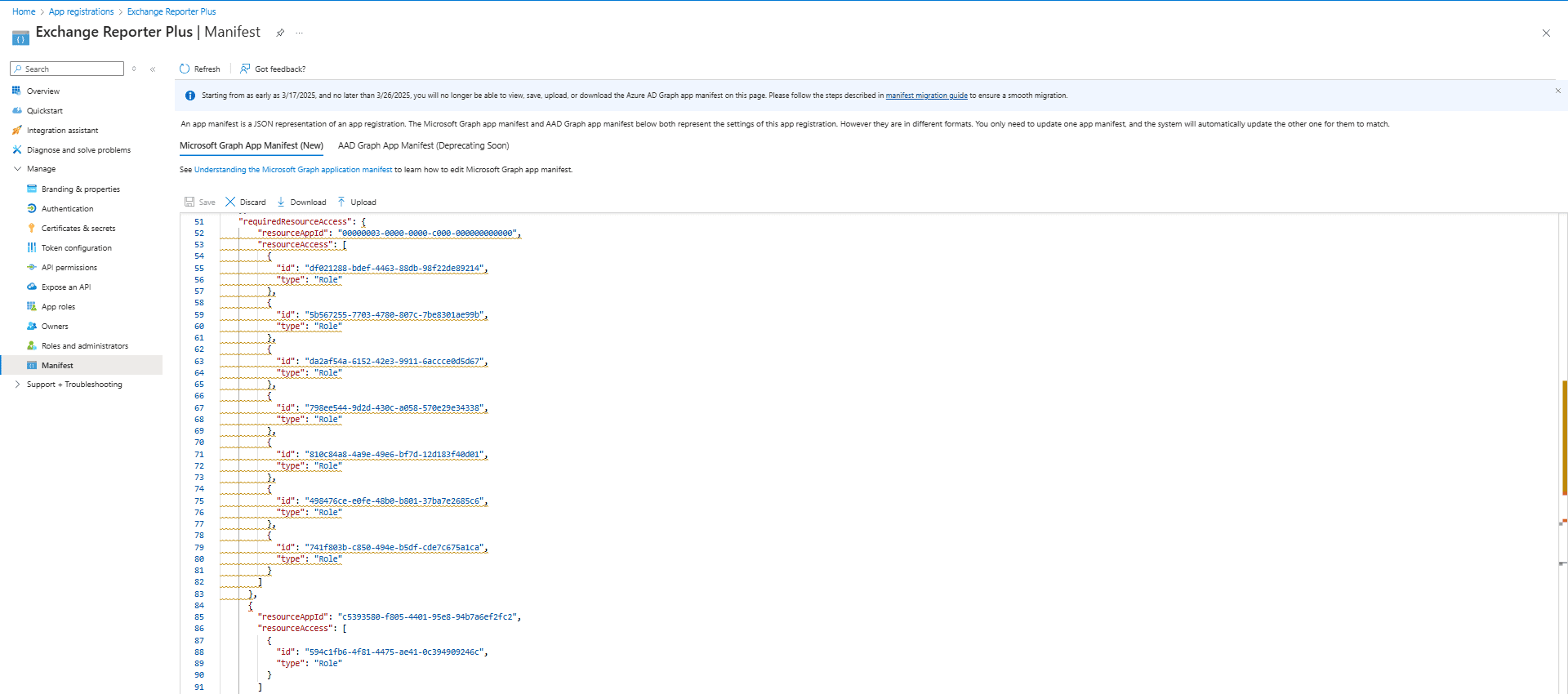
Task: Click the Integration assistant rocket icon
Action: 16,130
